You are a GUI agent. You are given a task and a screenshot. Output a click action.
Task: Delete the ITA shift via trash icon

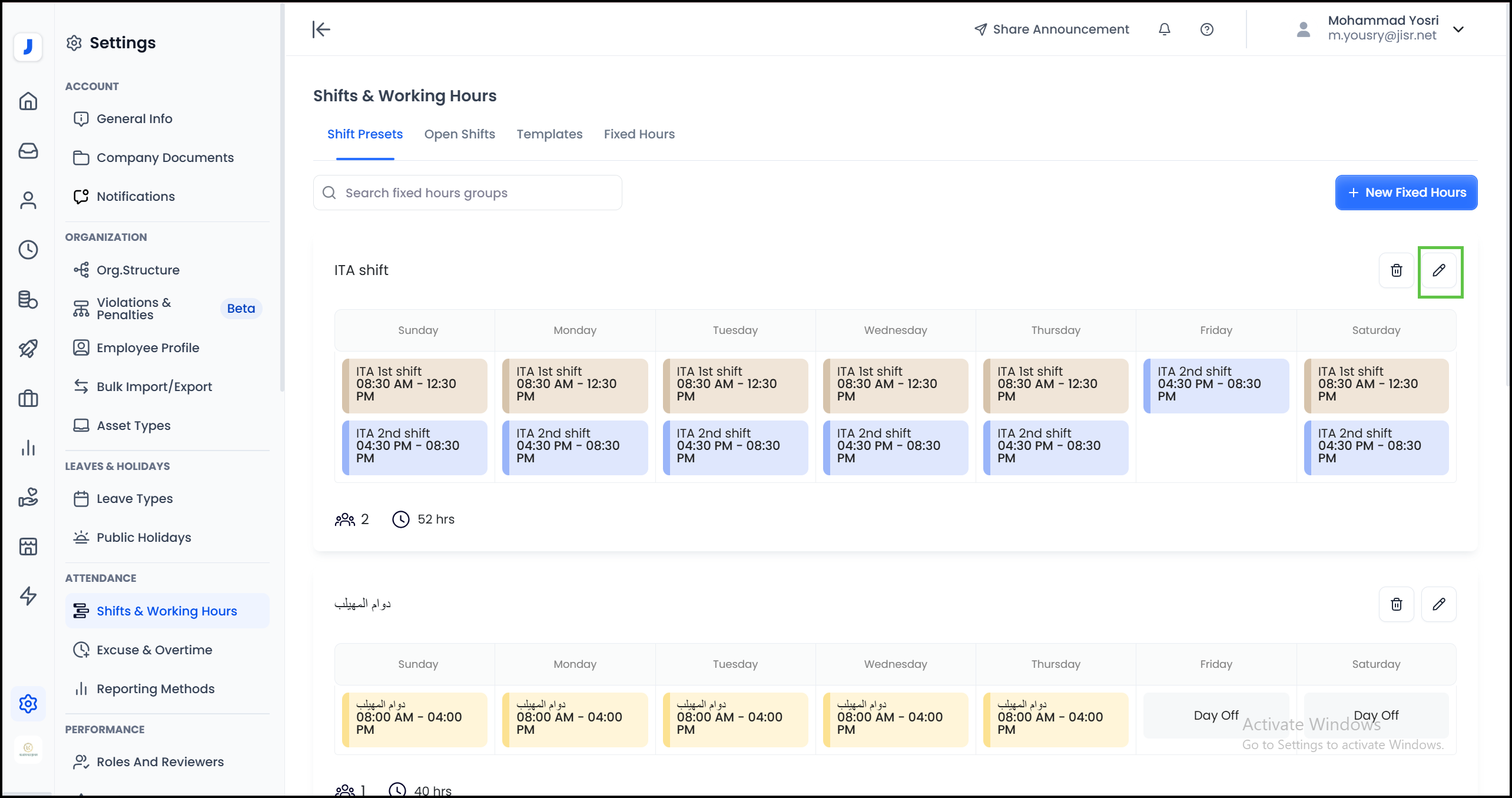[x=1396, y=270]
